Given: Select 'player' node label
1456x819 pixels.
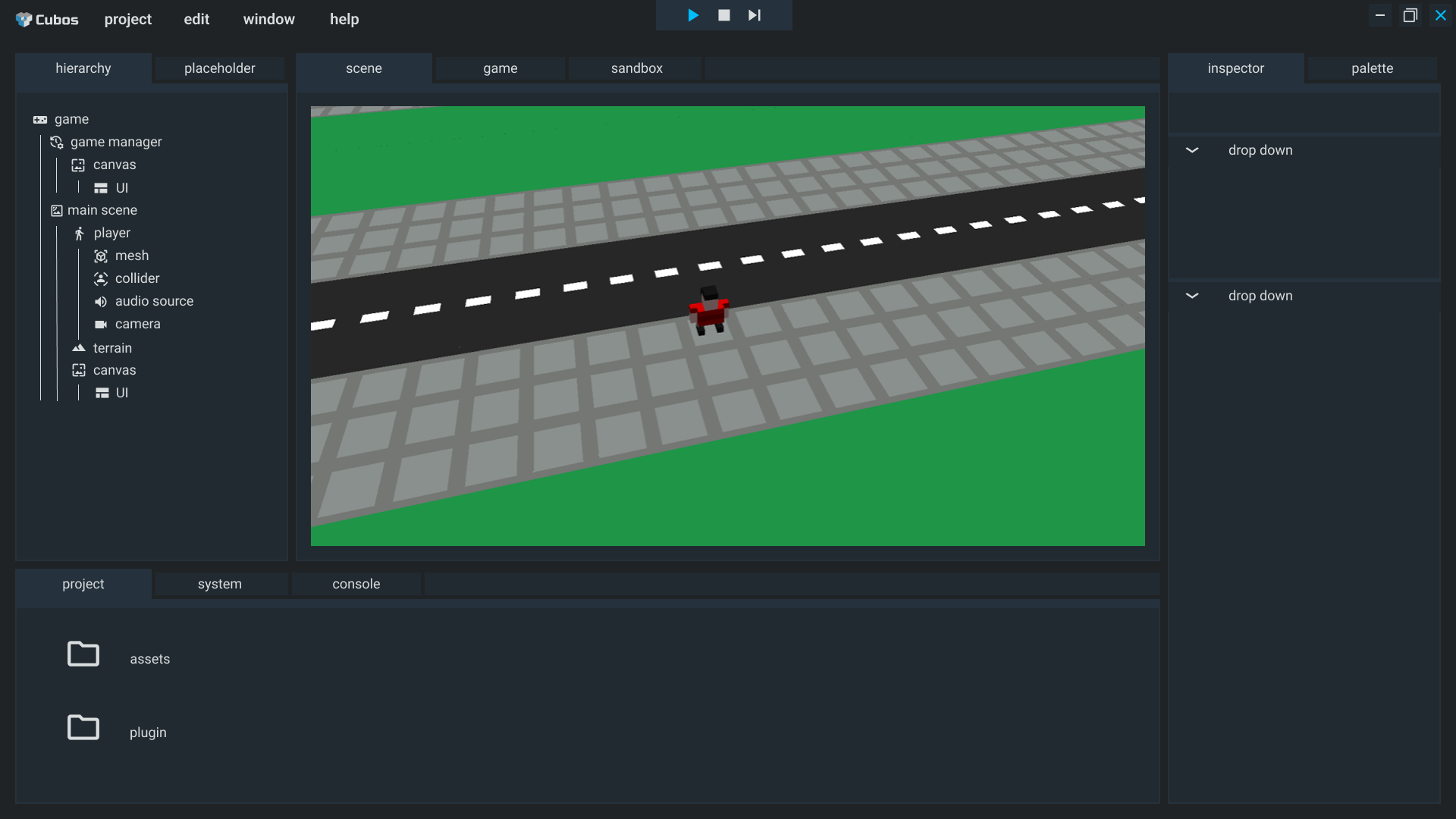Looking at the screenshot, I should pos(112,233).
